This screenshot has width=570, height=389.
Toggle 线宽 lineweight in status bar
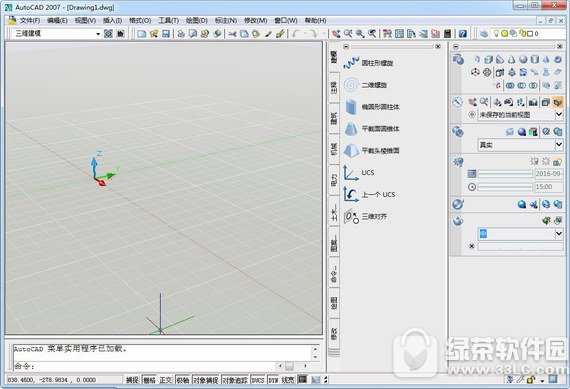coord(288,380)
